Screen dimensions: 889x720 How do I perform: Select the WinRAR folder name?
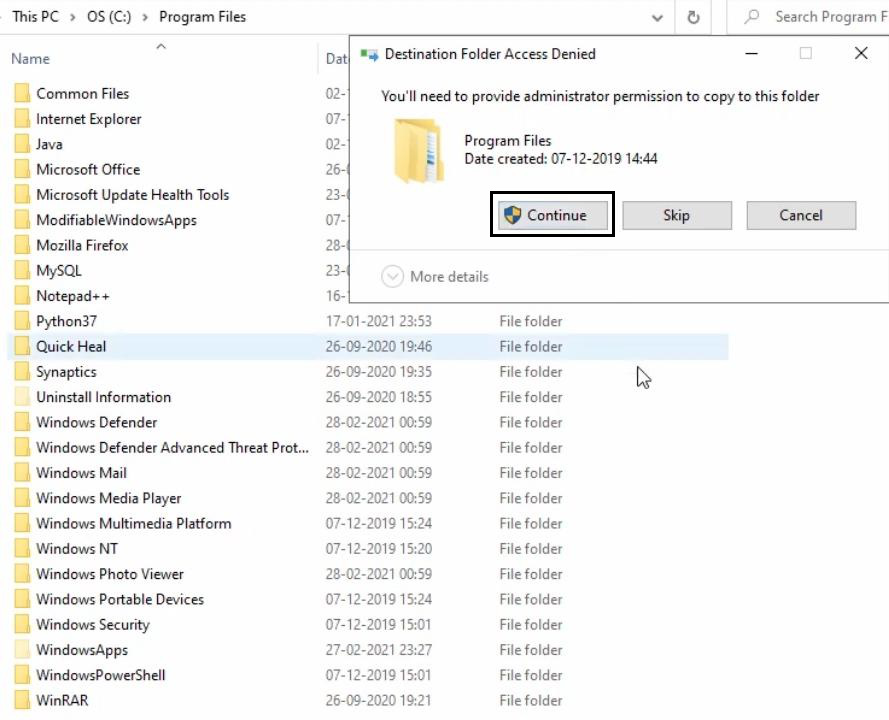62,700
